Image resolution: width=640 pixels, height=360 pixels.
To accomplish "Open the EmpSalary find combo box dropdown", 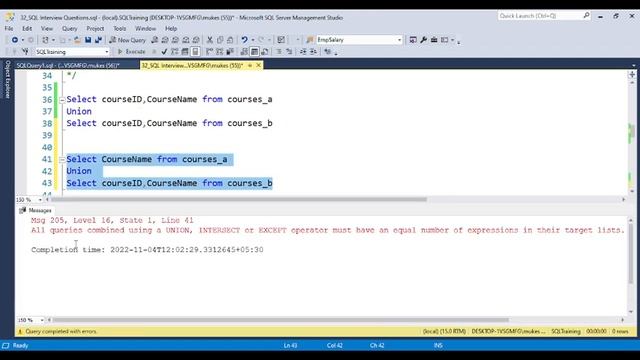I will click(400, 40).
